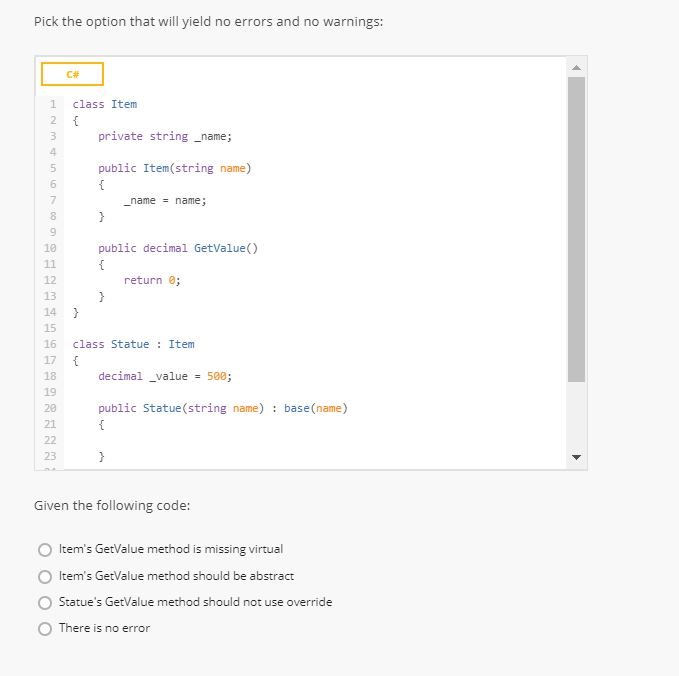Click the "class Statue : Item" line
679x676 pixels.
pyautogui.click(x=133, y=344)
